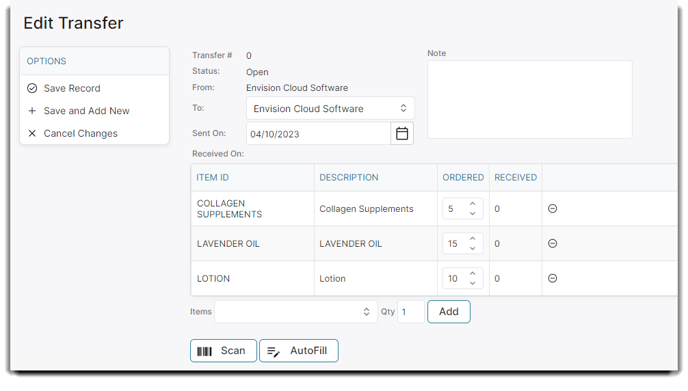Decrease LAVENDER OIL ordered quantity

[473, 248]
